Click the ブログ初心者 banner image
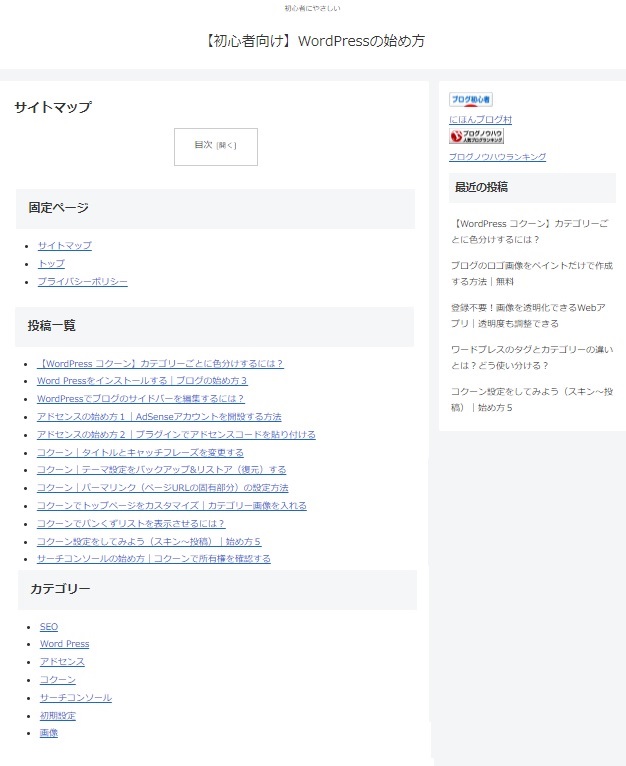The image size is (626, 766). pyautogui.click(x=471, y=100)
